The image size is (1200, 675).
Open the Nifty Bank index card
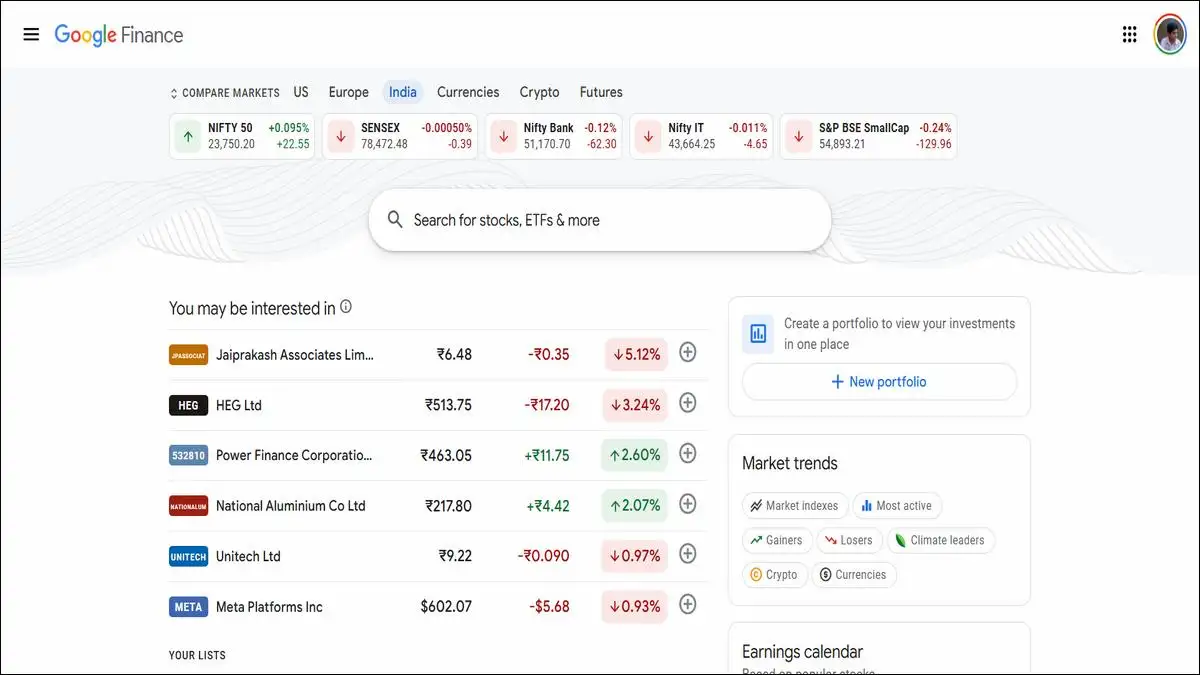[554, 136]
